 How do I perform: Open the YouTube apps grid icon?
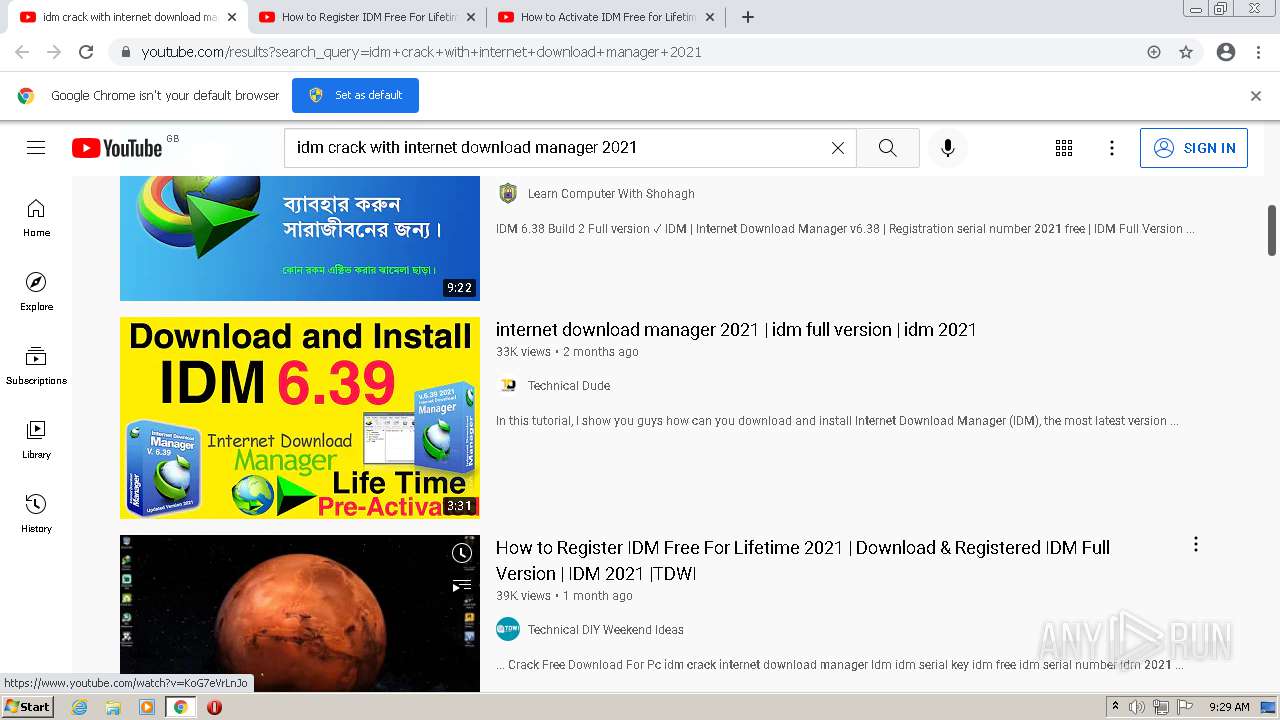coord(1064,148)
